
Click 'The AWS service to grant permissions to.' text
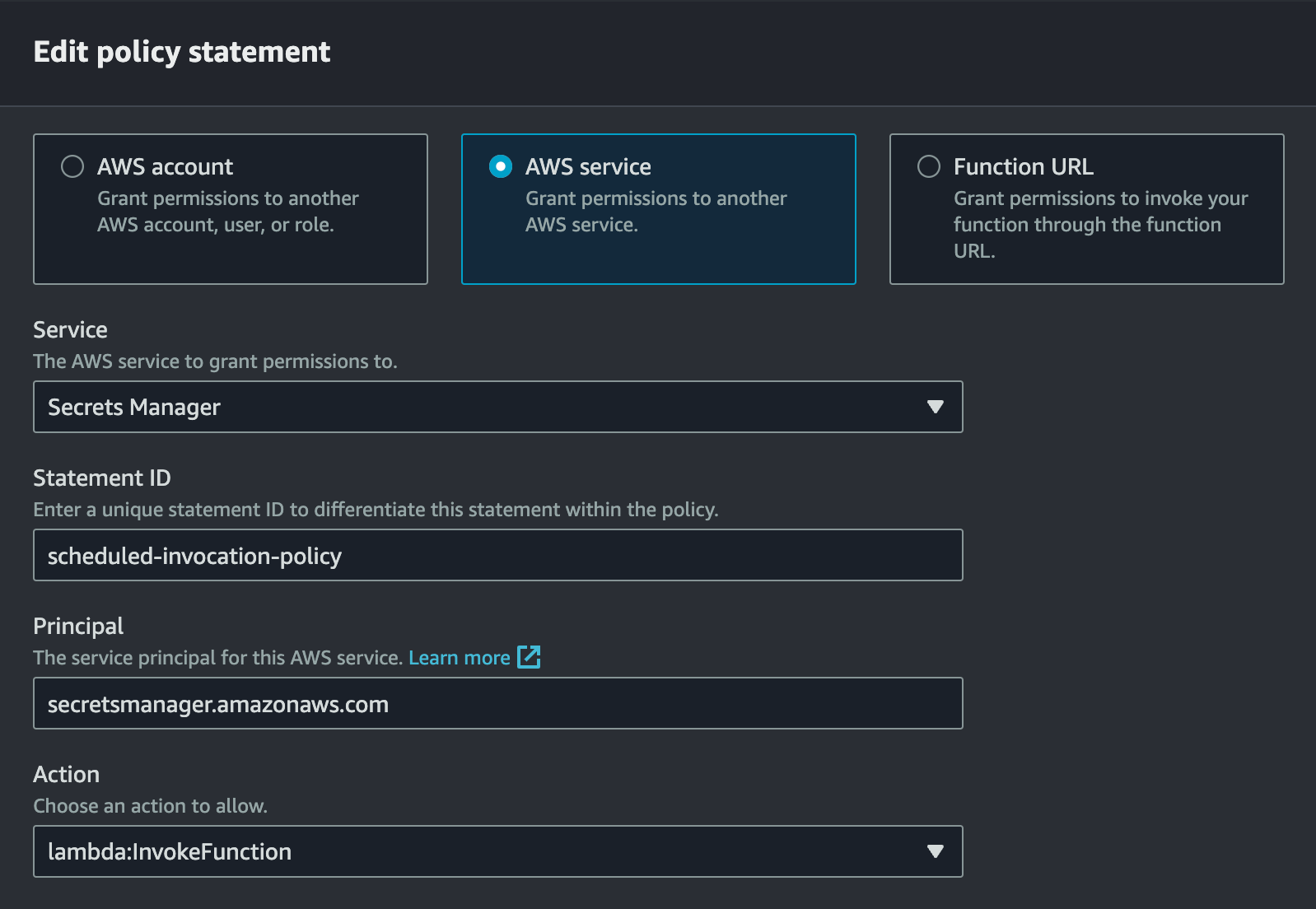click(215, 361)
